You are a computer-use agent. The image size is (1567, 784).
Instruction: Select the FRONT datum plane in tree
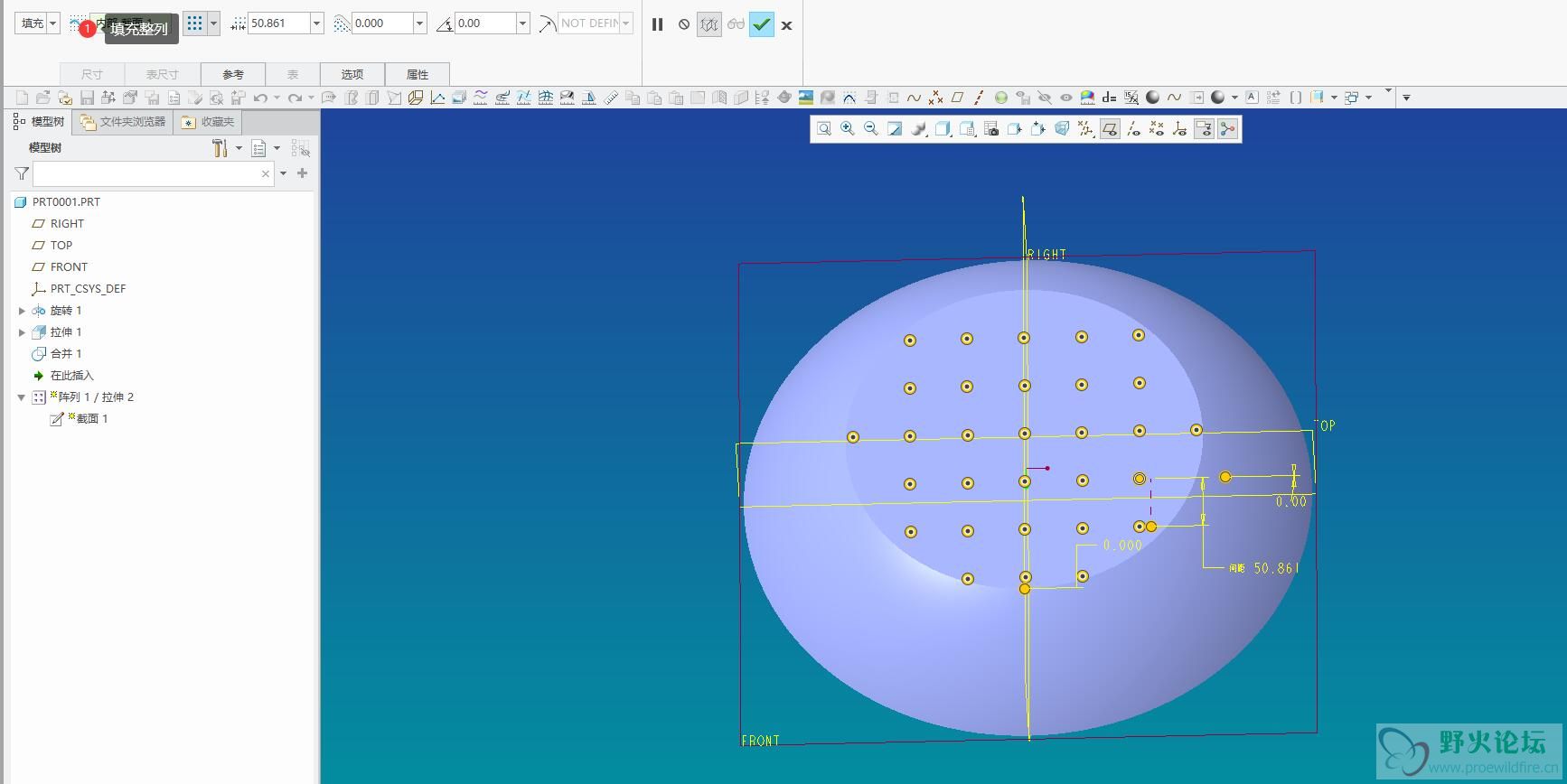pyautogui.click(x=69, y=267)
